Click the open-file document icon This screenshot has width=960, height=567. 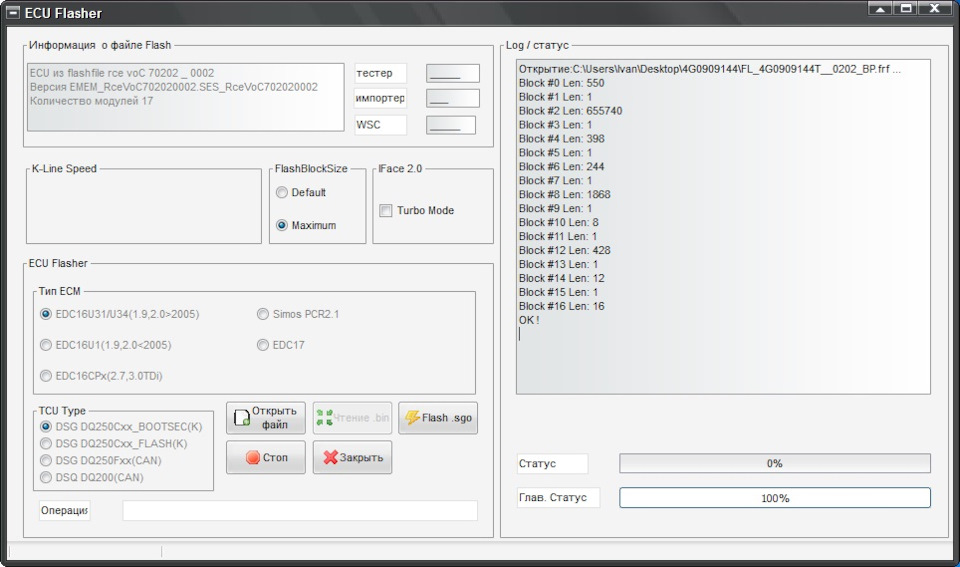[242, 418]
